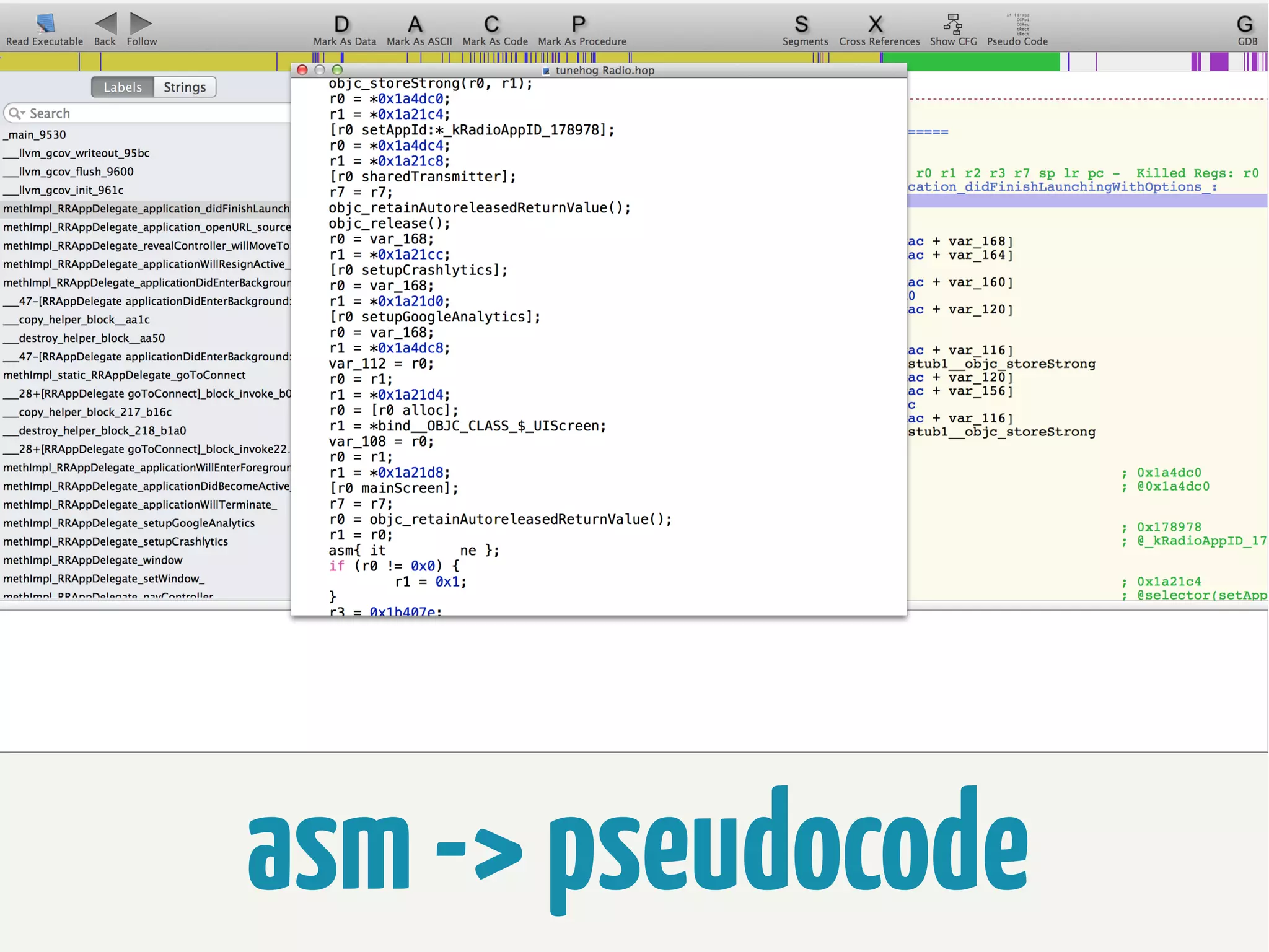Screen dimensions: 1269x952
Task: Select methImpl_RRAppDelegate_application_didFinishLaunch label
Action: 146,209
